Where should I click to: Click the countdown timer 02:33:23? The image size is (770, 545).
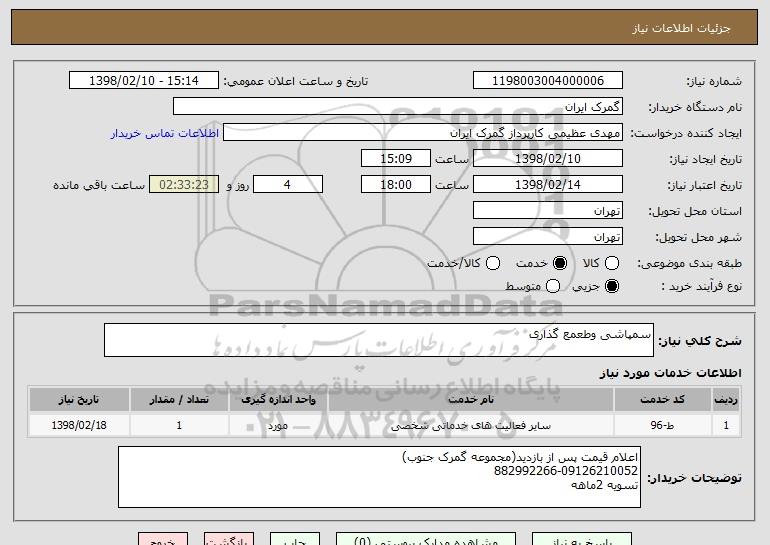pyautogui.click(x=184, y=185)
